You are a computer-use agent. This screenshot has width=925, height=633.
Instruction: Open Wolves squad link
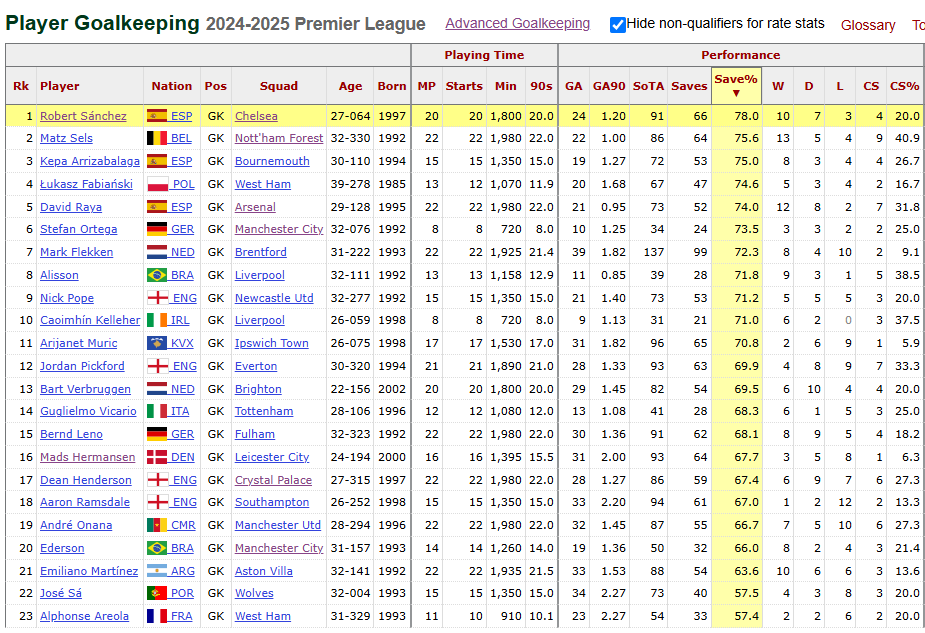point(254,592)
